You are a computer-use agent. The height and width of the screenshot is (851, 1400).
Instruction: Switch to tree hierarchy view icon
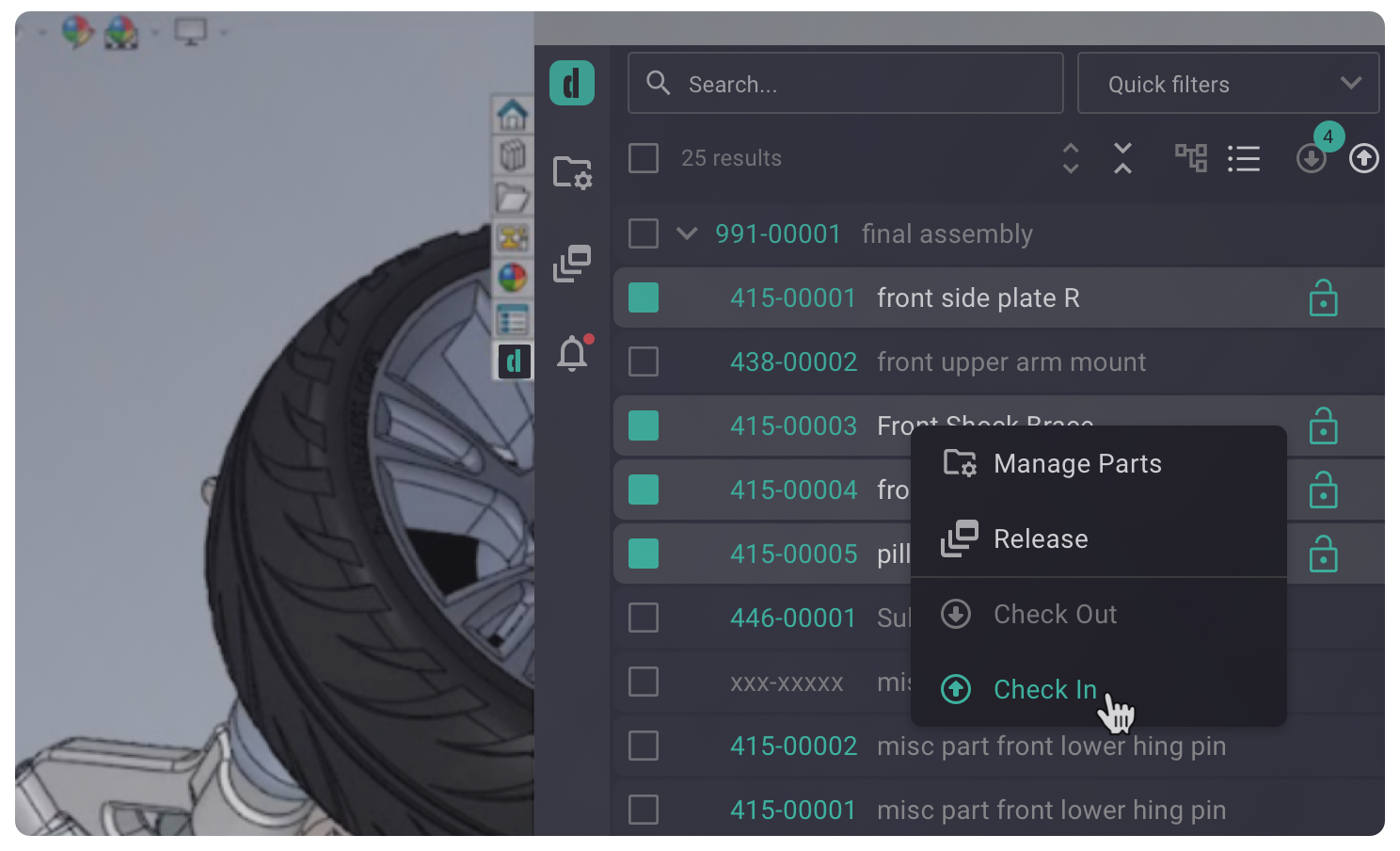(x=1190, y=158)
